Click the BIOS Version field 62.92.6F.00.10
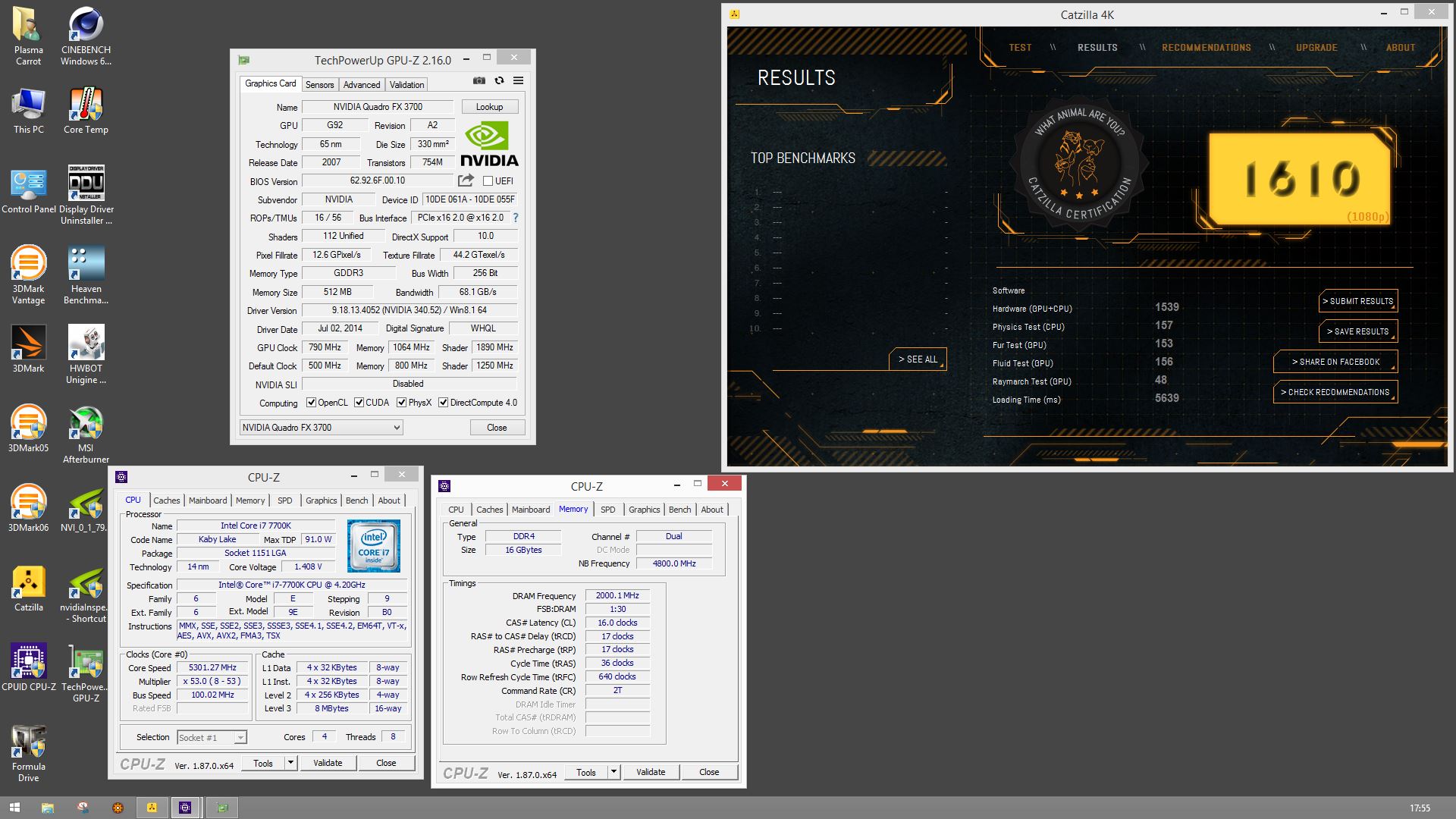Image resolution: width=1456 pixels, height=819 pixels. [378, 180]
